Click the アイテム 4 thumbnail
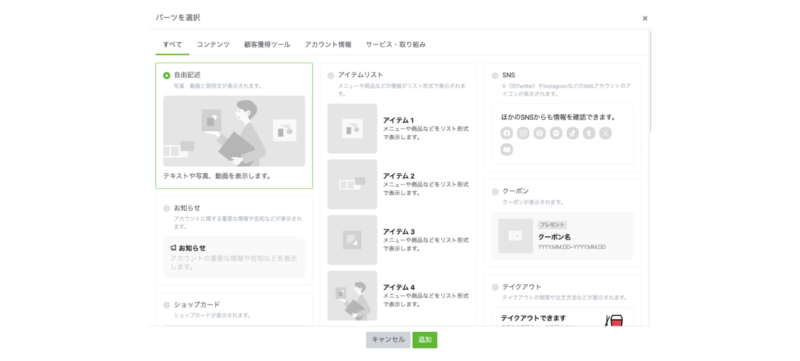The image size is (800, 361). [x=353, y=295]
